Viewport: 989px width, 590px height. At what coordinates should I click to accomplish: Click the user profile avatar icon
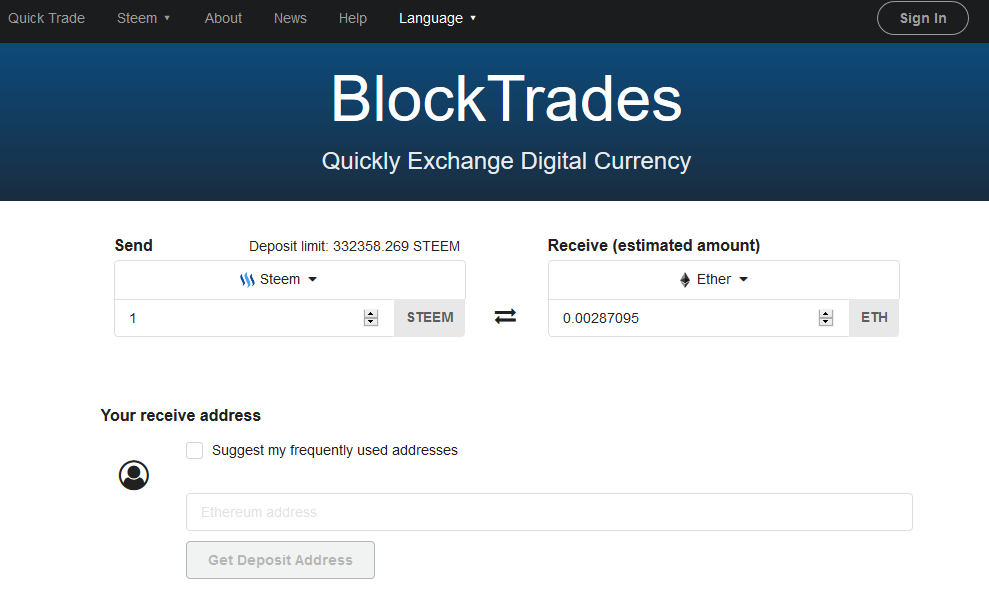click(134, 475)
